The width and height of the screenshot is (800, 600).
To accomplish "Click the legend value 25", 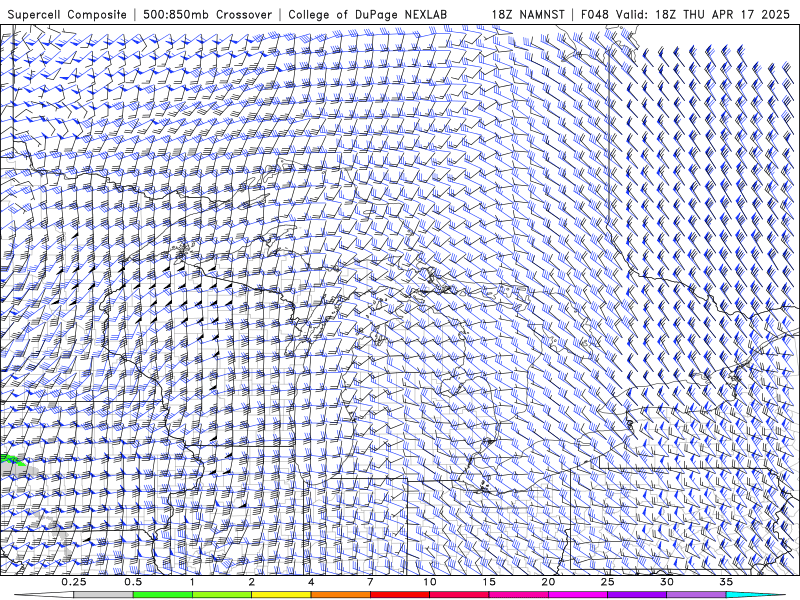I will (x=608, y=582).
